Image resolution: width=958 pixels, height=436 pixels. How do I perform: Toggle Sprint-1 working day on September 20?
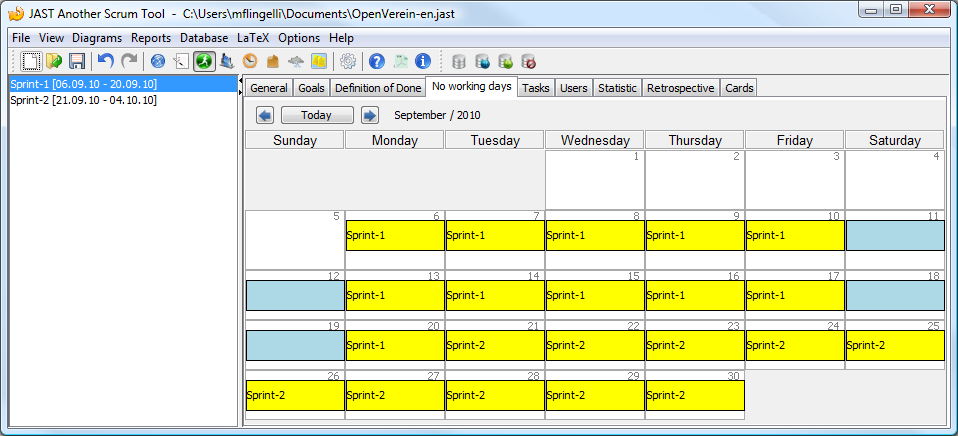[x=395, y=346]
